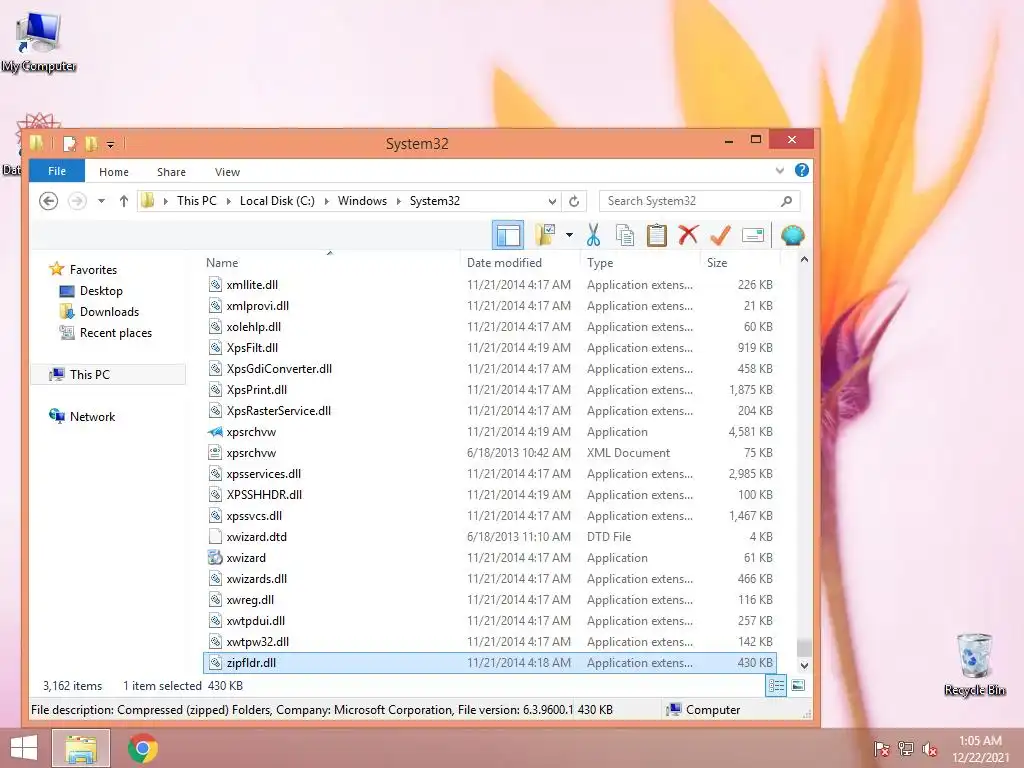
Task: Cut the selected file with scissors icon
Action: coord(593,235)
